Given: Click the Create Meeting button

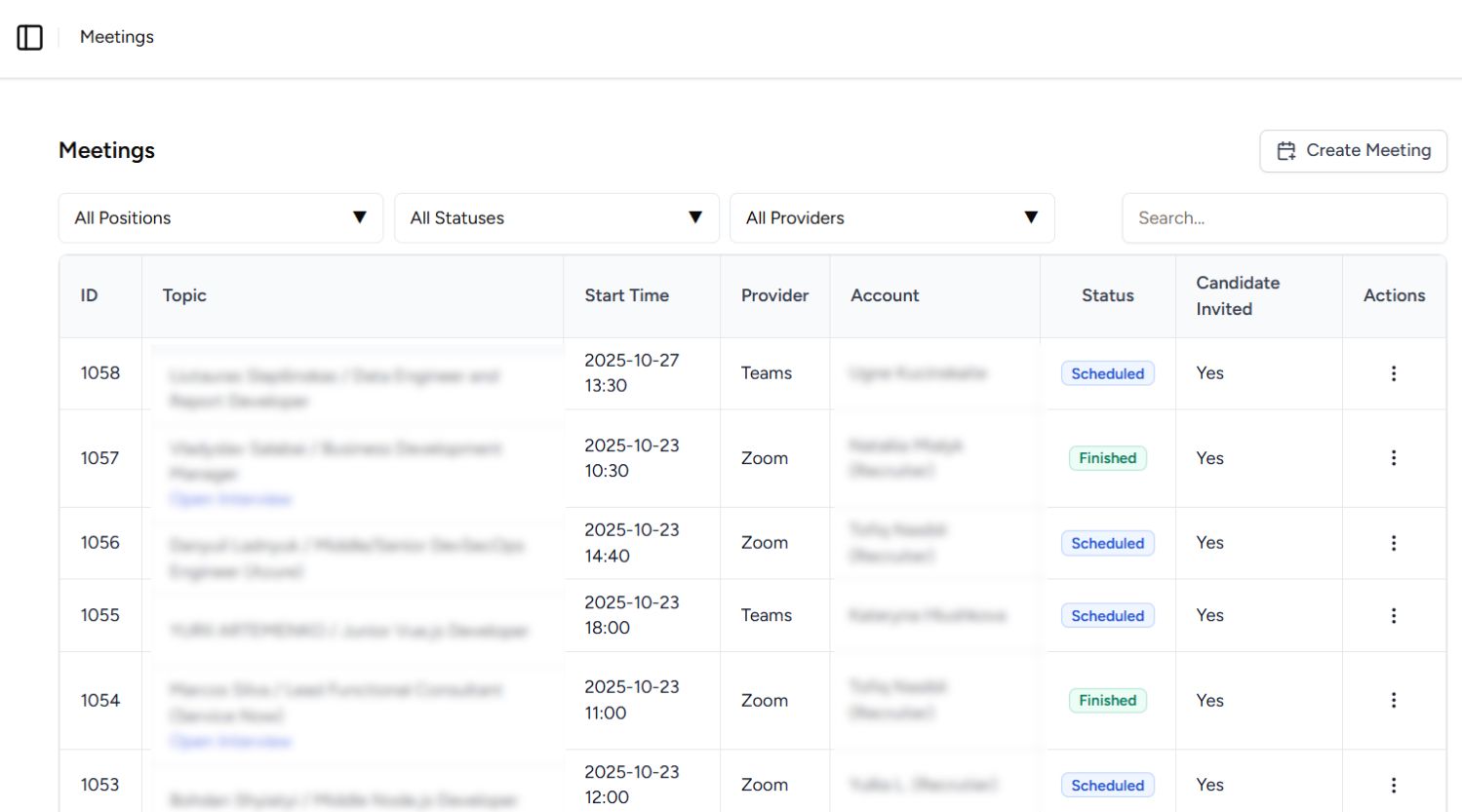Looking at the screenshot, I should click(1353, 151).
